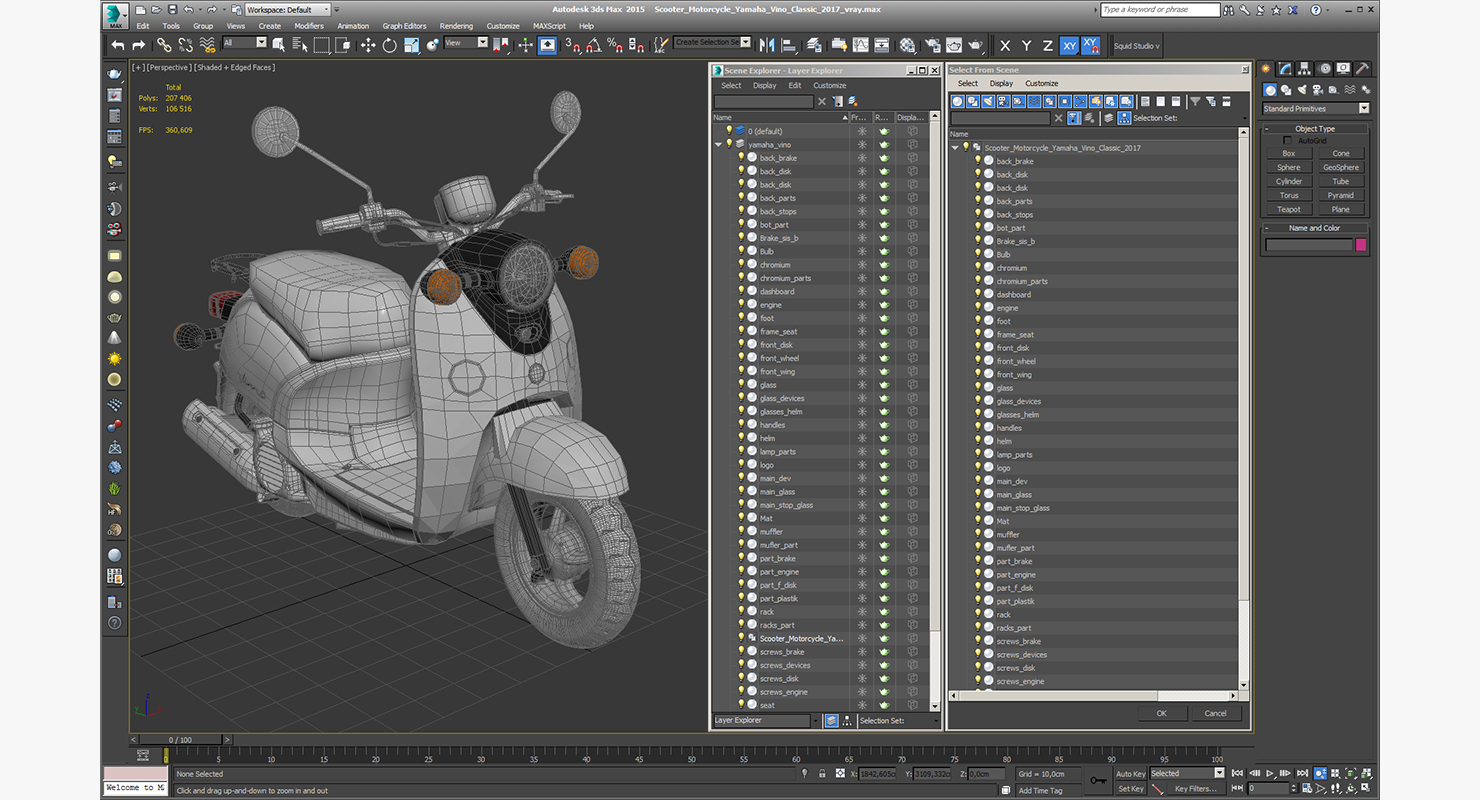Click the Mirror tool icon
The height and width of the screenshot is (800, 1480).
point(767,45)
